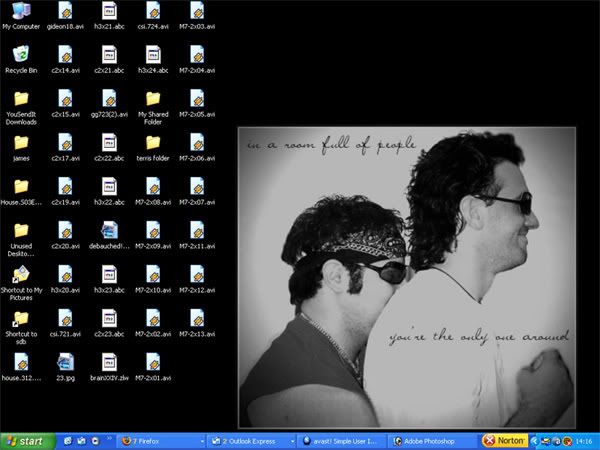Select the My Shared Folder icon

tap(152, 98)
